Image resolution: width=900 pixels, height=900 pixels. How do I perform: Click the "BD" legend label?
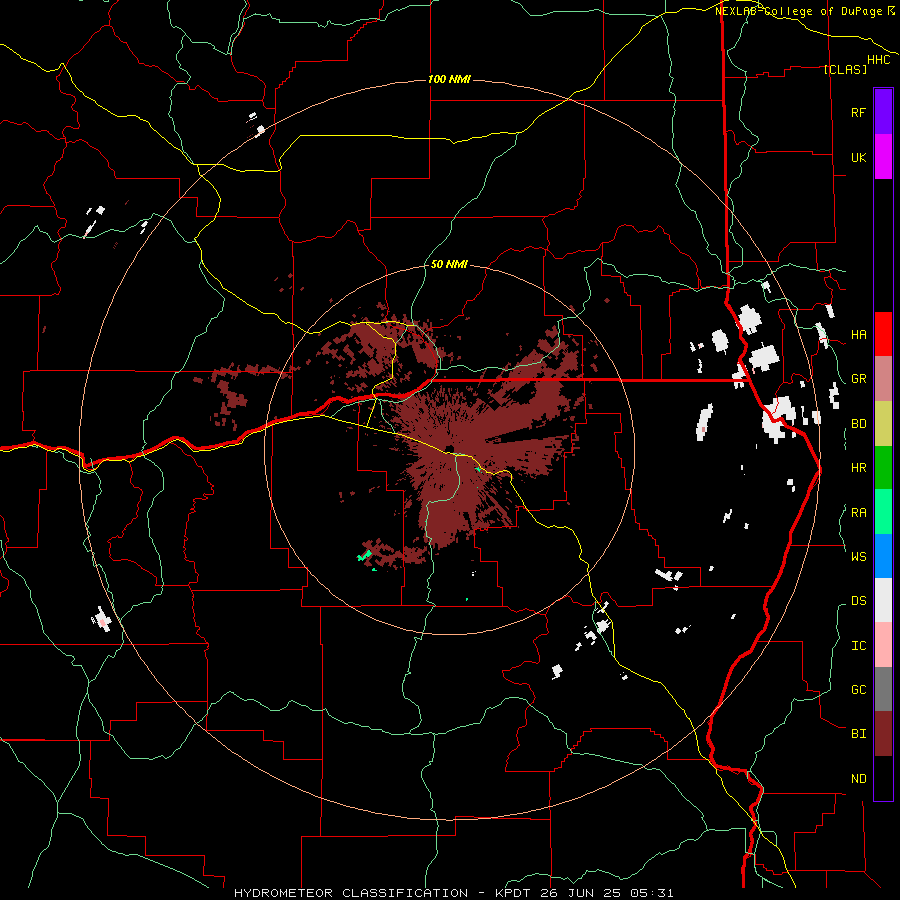(x=858, y=424)
